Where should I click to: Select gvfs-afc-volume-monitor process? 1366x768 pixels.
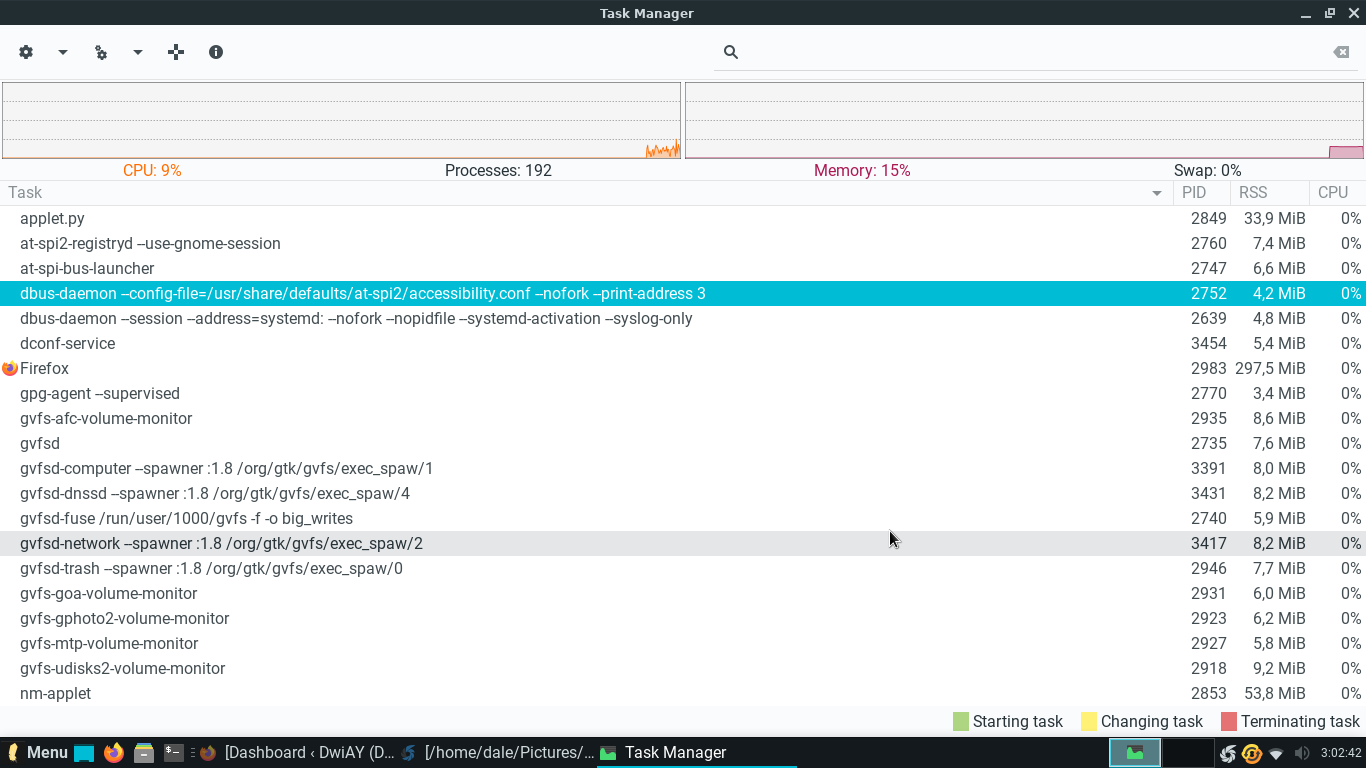tap(683, 418)
